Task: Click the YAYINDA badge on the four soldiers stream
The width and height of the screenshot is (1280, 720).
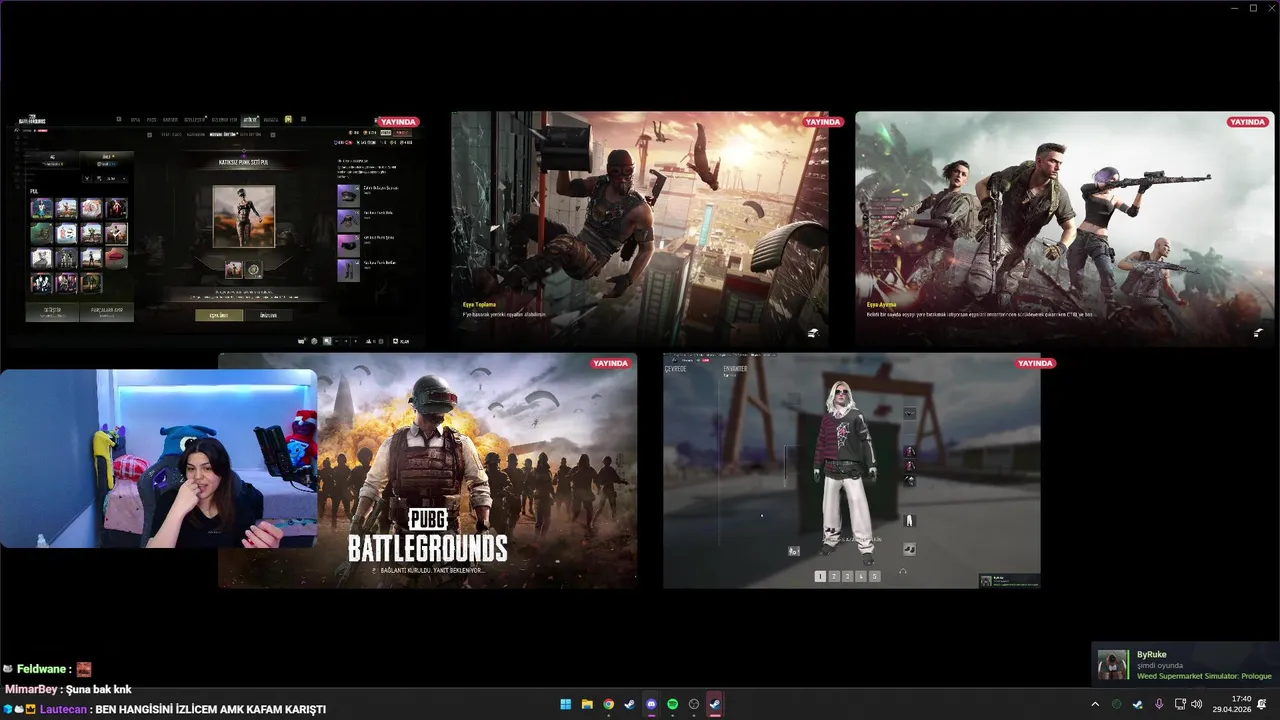Action: pos(1247,122)
